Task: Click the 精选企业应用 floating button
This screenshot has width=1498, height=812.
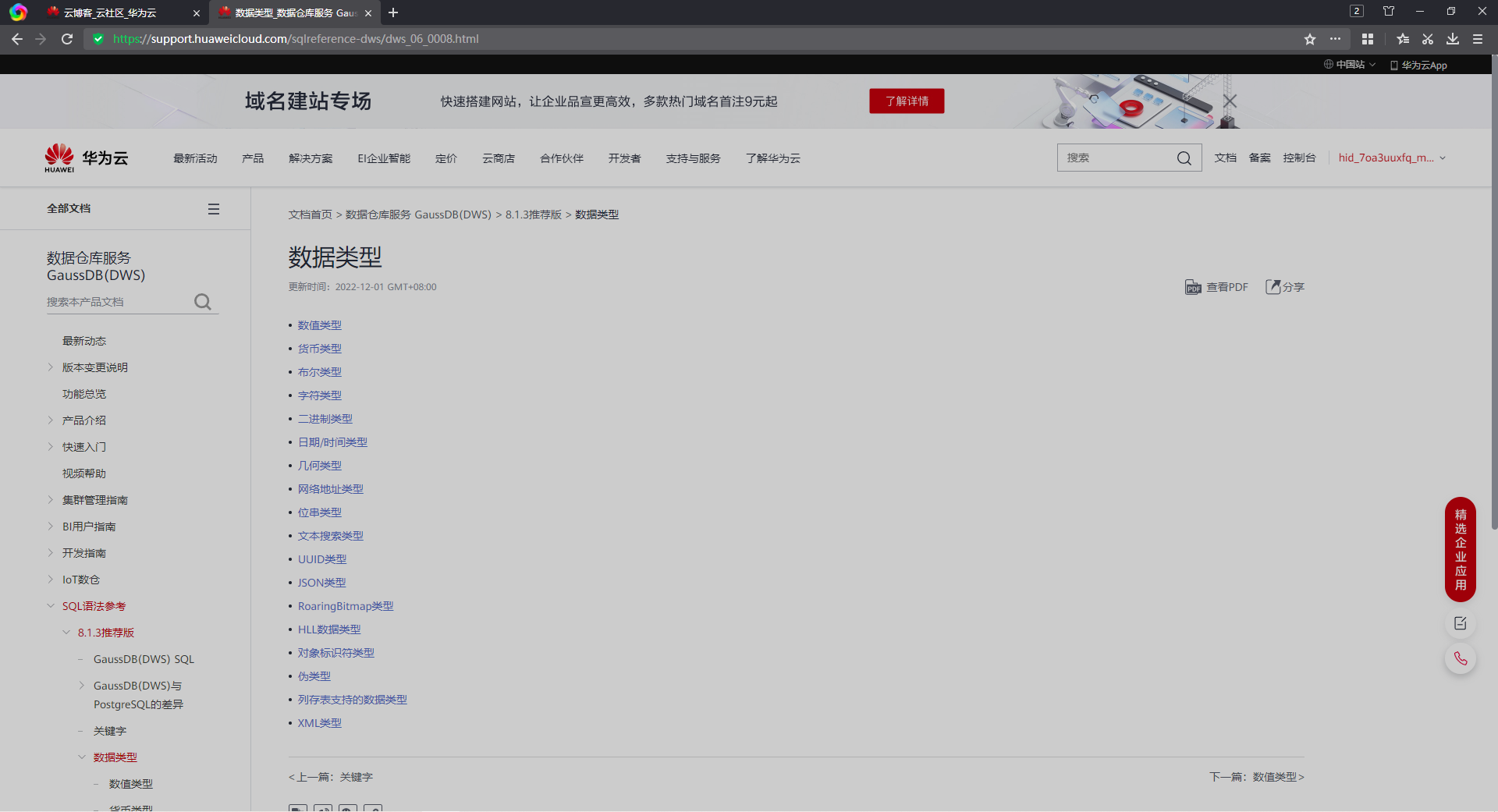Action: (1461, 549)
